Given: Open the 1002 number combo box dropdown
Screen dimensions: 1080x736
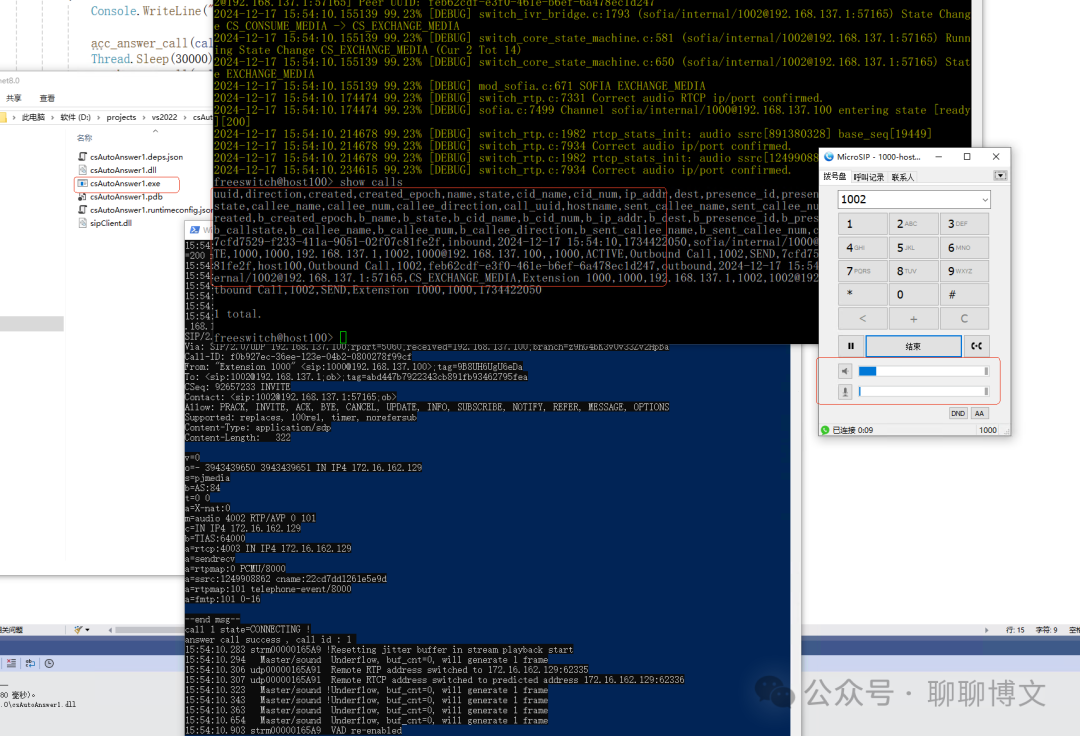Looking at the screenshot, I should coord(985,200).
